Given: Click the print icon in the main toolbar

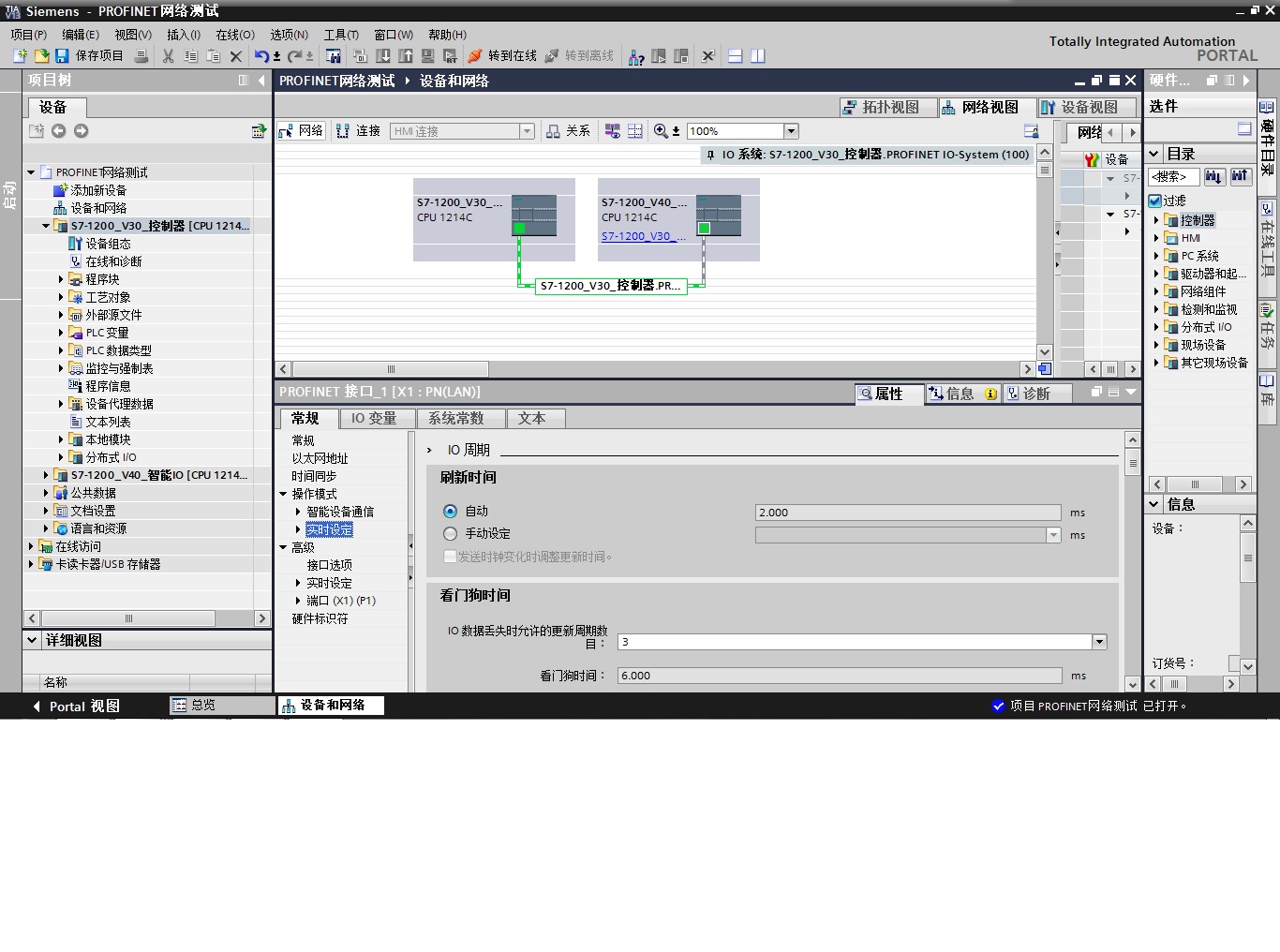Looking at the screenshot, I should point(141,56).
